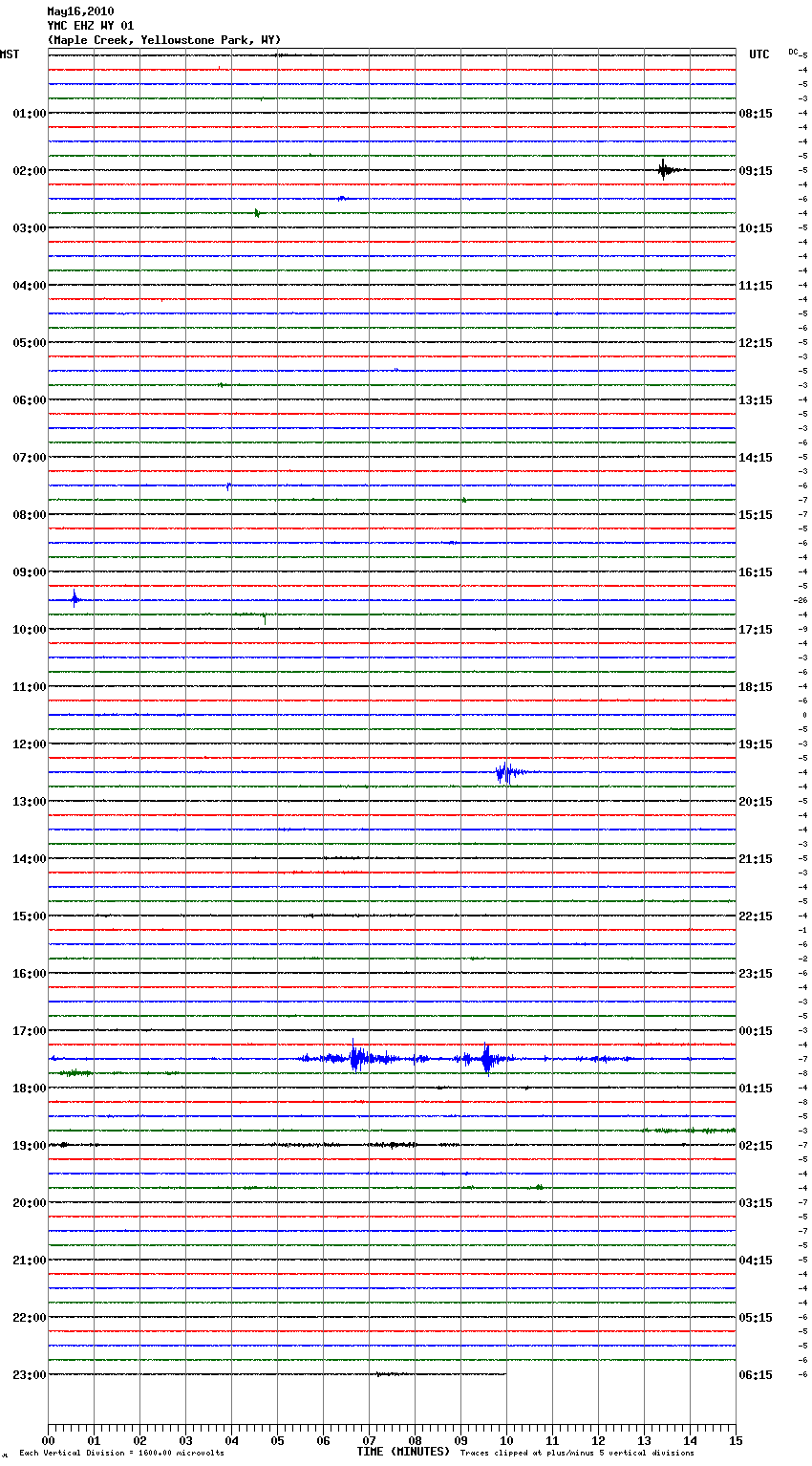Click the TIME (MINUTES) axis title
The image size is (812, 1466).
tap(403, 1452)
